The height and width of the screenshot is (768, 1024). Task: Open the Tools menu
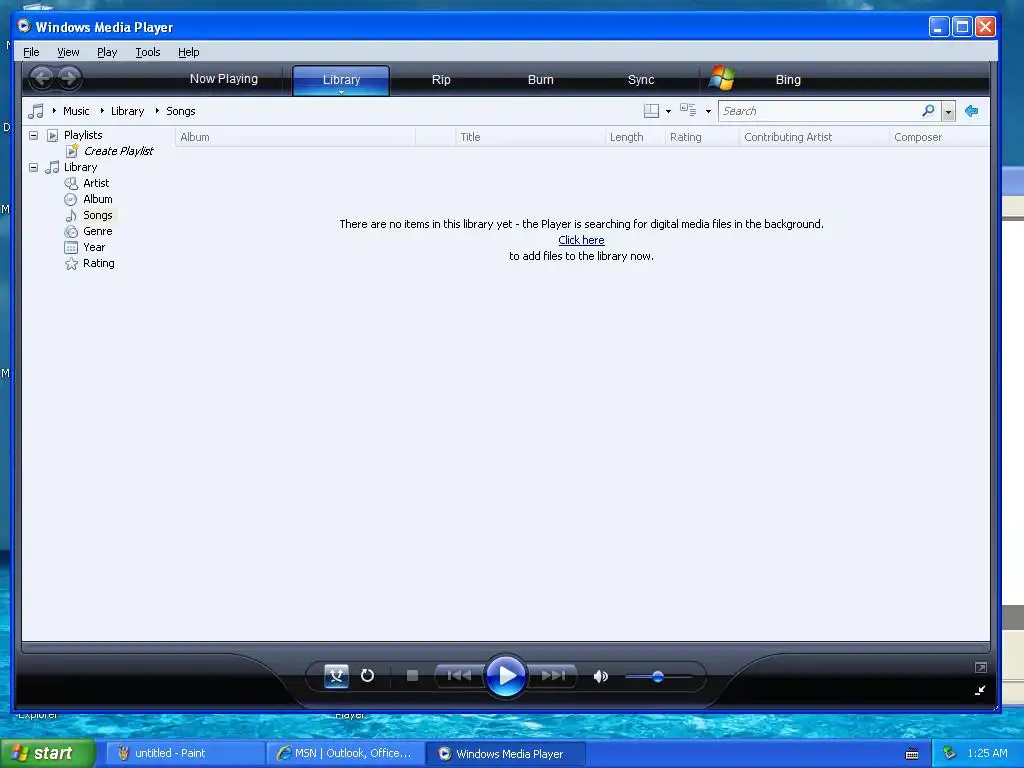(x=148, y=52)
